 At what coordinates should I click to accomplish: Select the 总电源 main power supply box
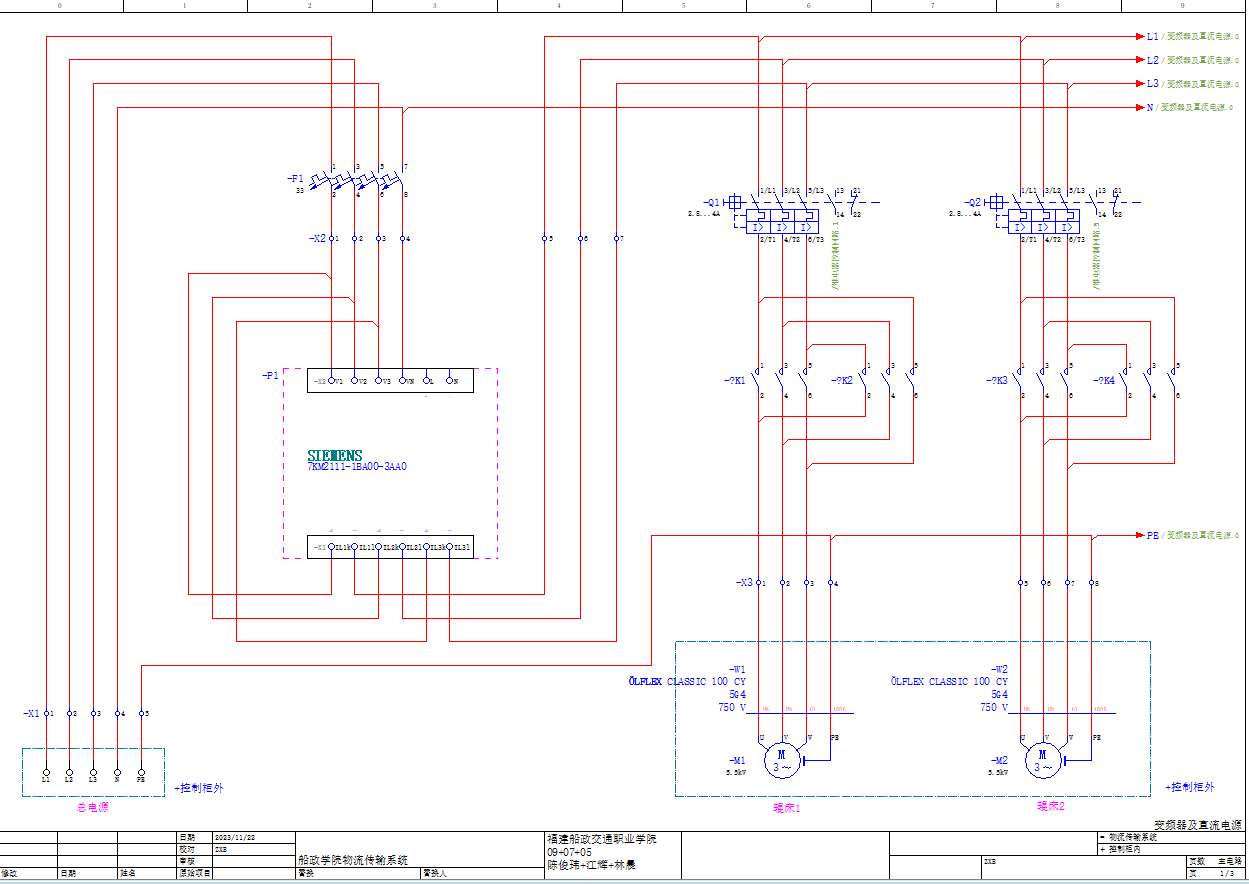pos(93,772)
